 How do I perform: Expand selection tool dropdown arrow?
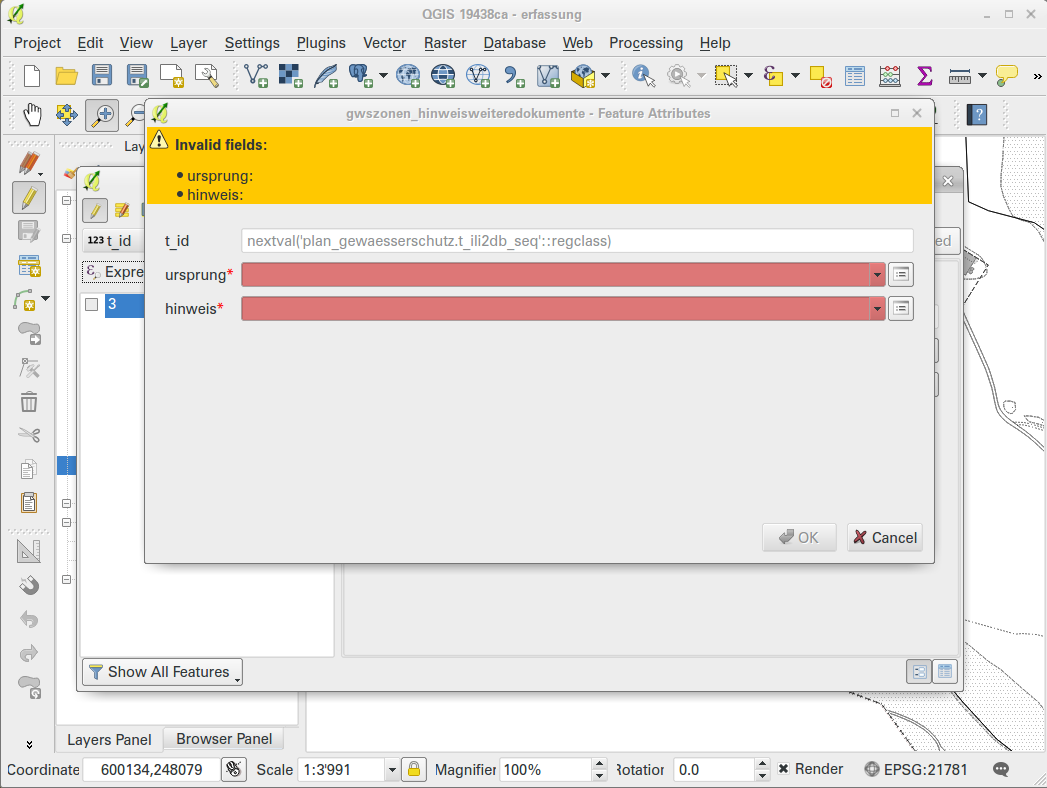(749, 75)
